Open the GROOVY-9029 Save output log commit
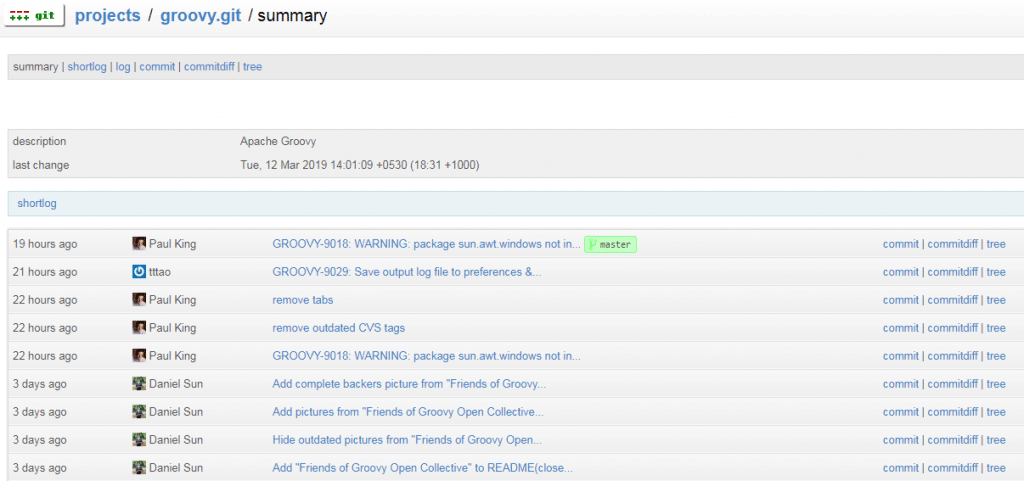Image resolution: width=1024 pixels, height=481 pixels. (407, 272)
